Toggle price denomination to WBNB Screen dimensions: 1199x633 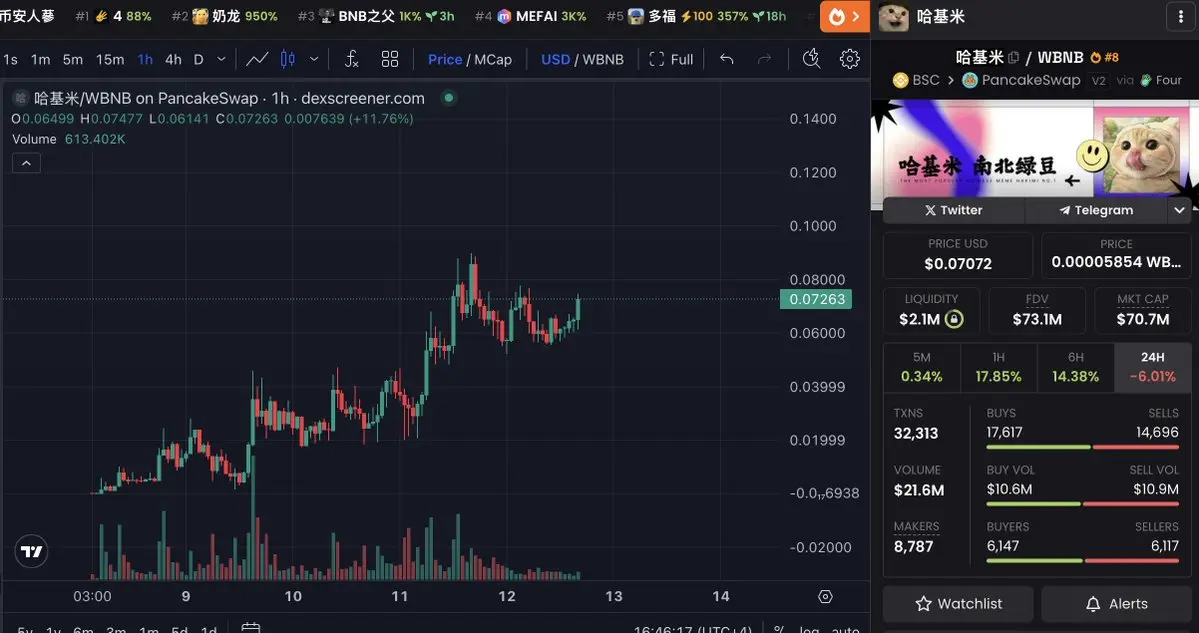[x=603, y=59]
